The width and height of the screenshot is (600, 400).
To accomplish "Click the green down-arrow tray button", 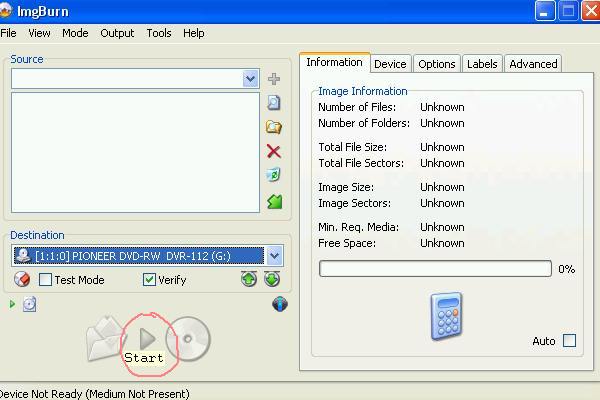I will (272, 279).
